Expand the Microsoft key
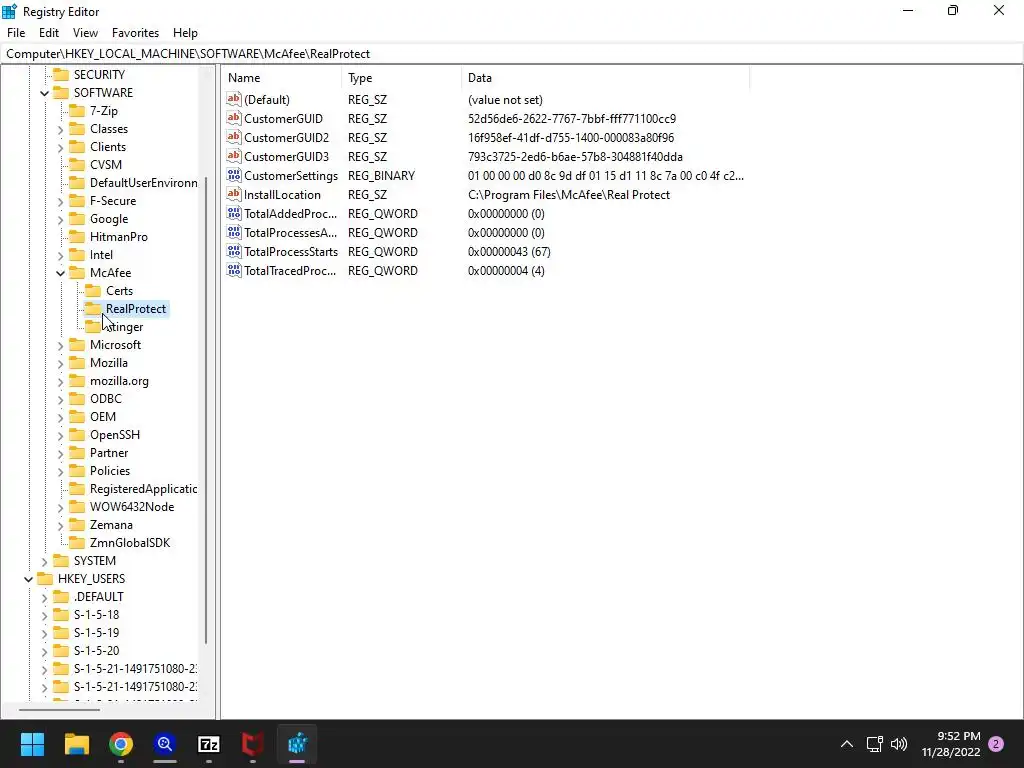Image resolution: width=1024 pixels, height=768 pixels. click(x=61, y=345)
